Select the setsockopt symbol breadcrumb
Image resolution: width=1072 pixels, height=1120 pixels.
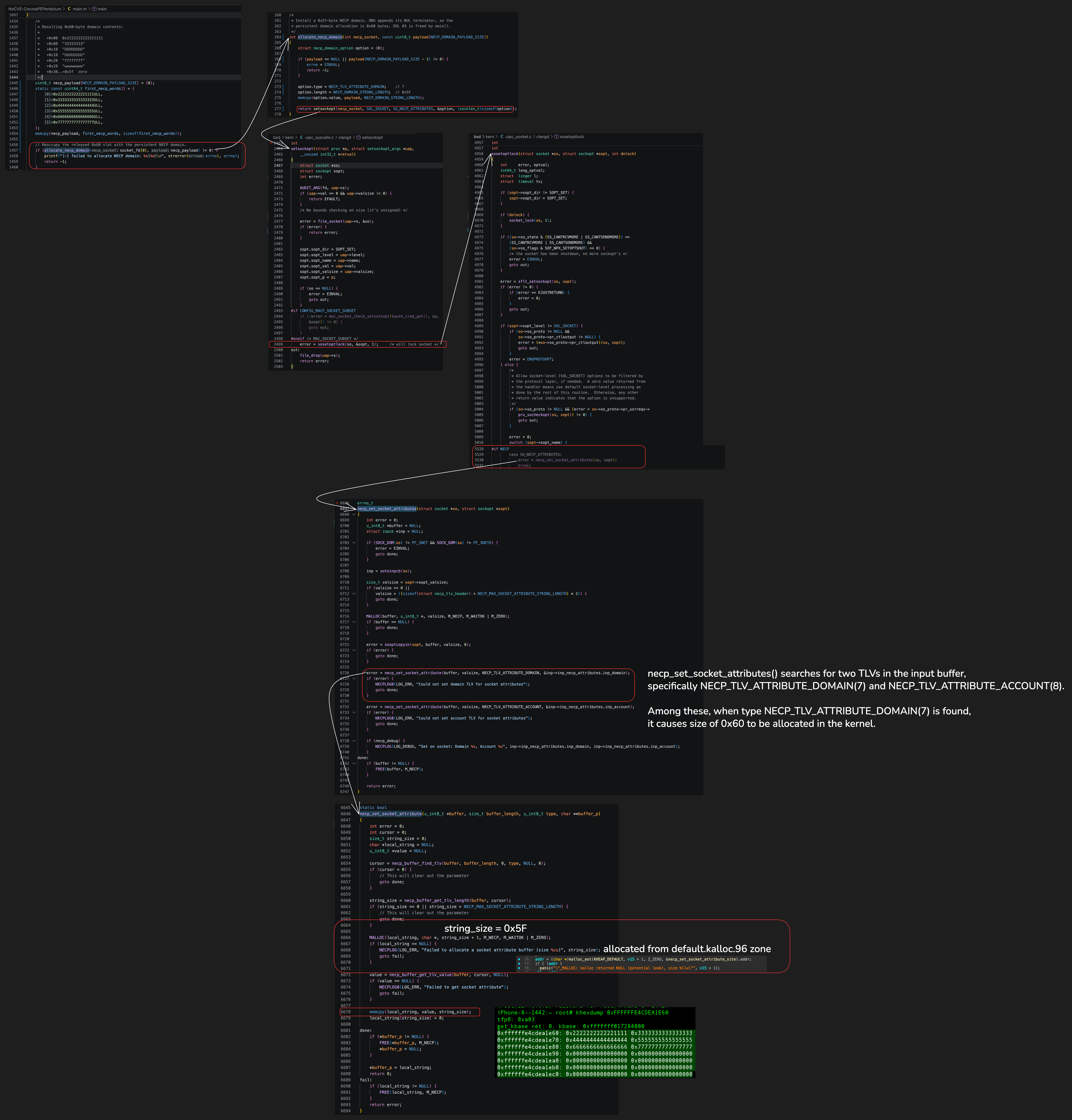[372, 138]
